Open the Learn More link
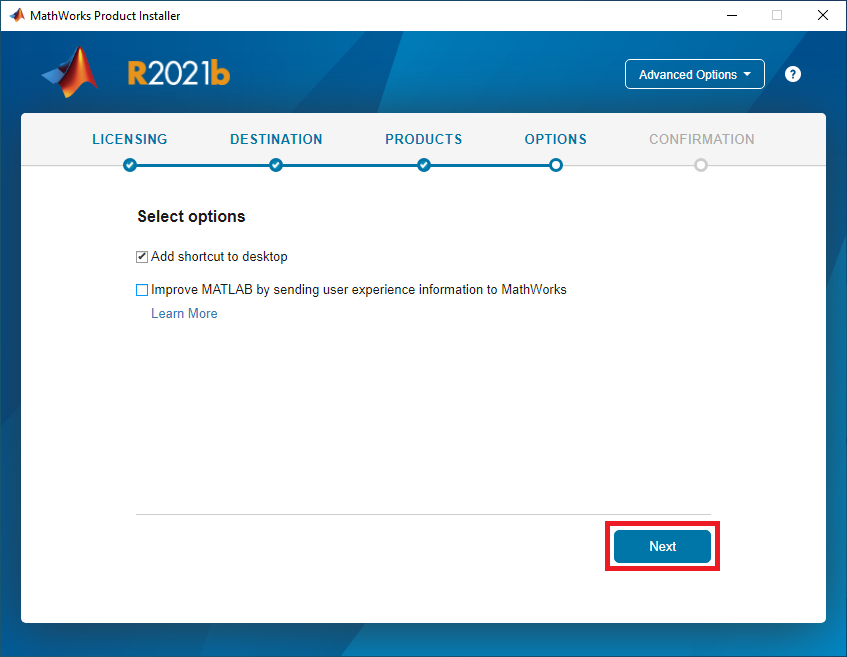This screenshot has width=847, height=657. tap(184, 313)
